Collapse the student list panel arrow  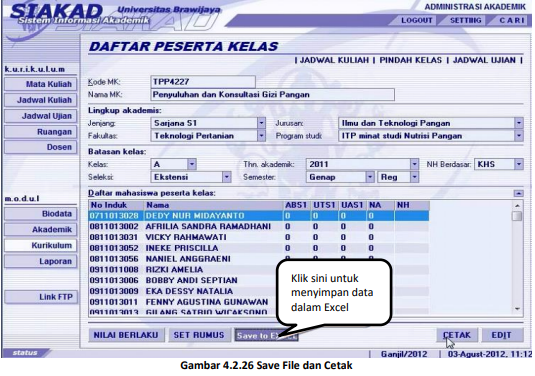pyautogui.click(x=518, y=193)
